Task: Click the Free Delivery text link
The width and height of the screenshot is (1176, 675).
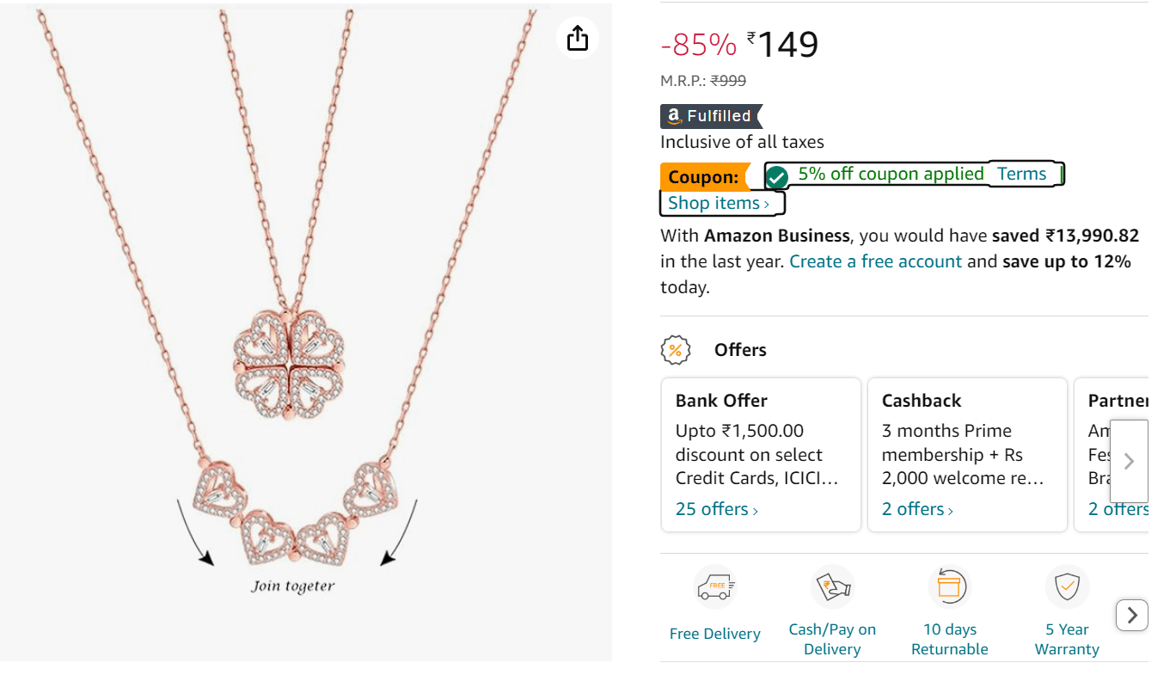Action: pos(715,633)
